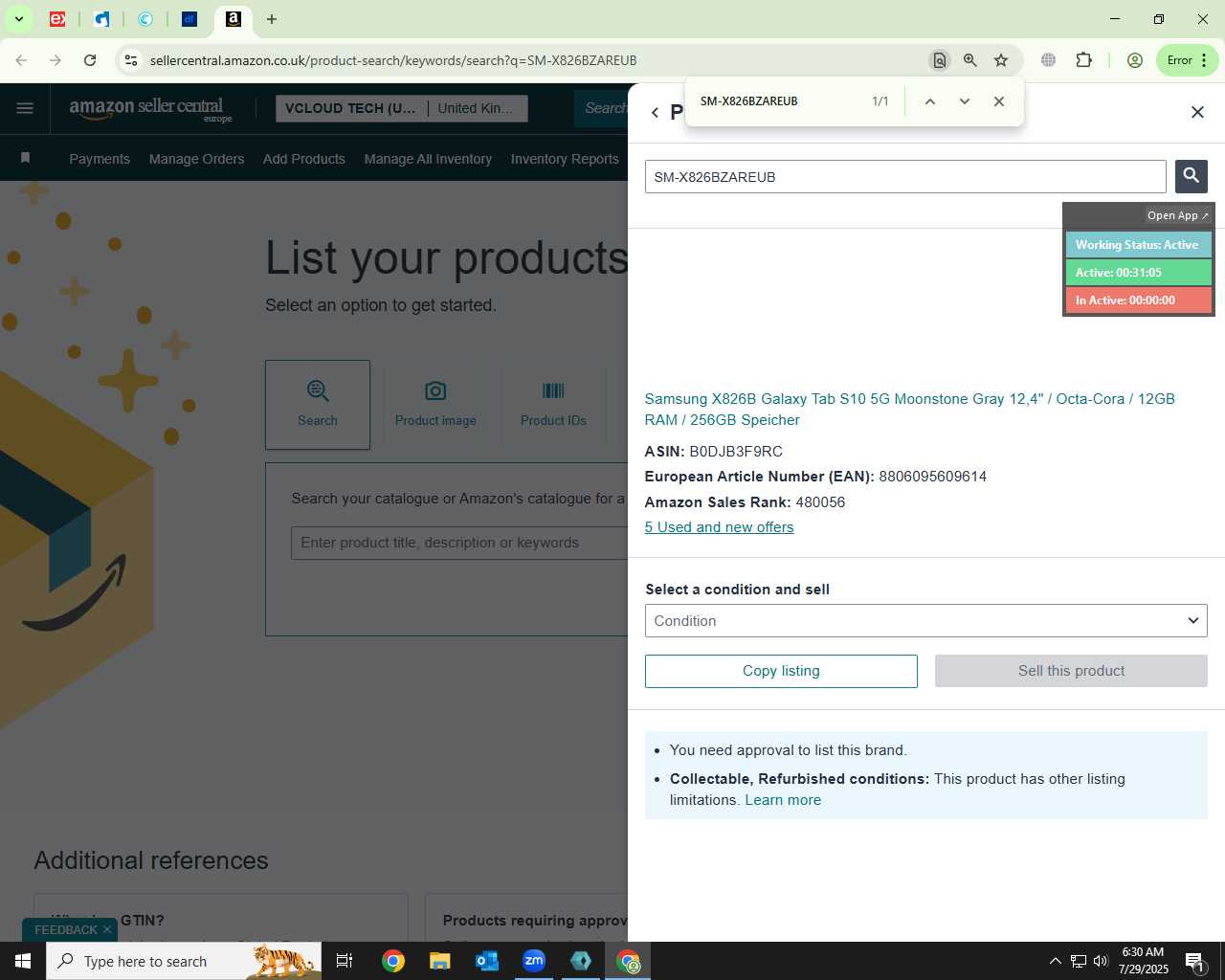Click the product keywords search field
Screen dimensions: 1225x980
point(459,543)
